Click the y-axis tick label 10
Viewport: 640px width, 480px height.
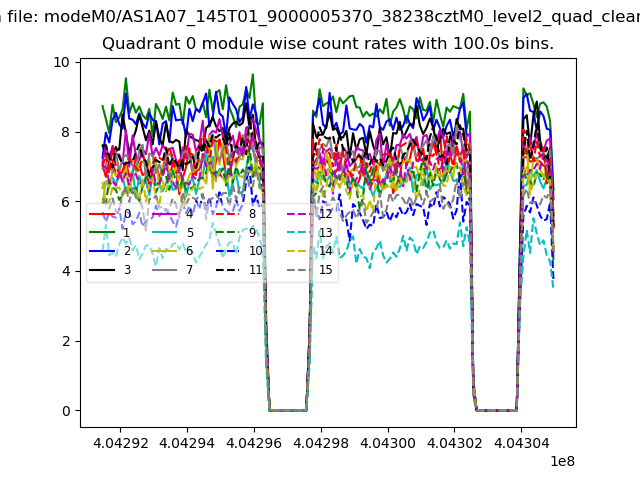pos(61,62)
